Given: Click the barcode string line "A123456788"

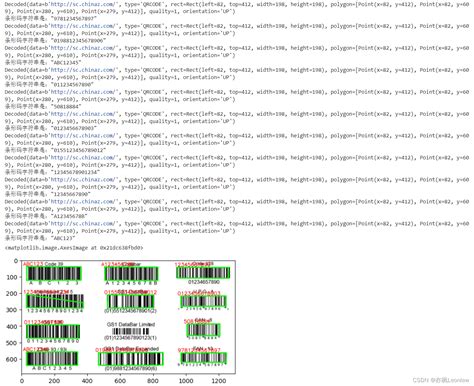Looking at the screenshot, I should [x=46, y=216].
